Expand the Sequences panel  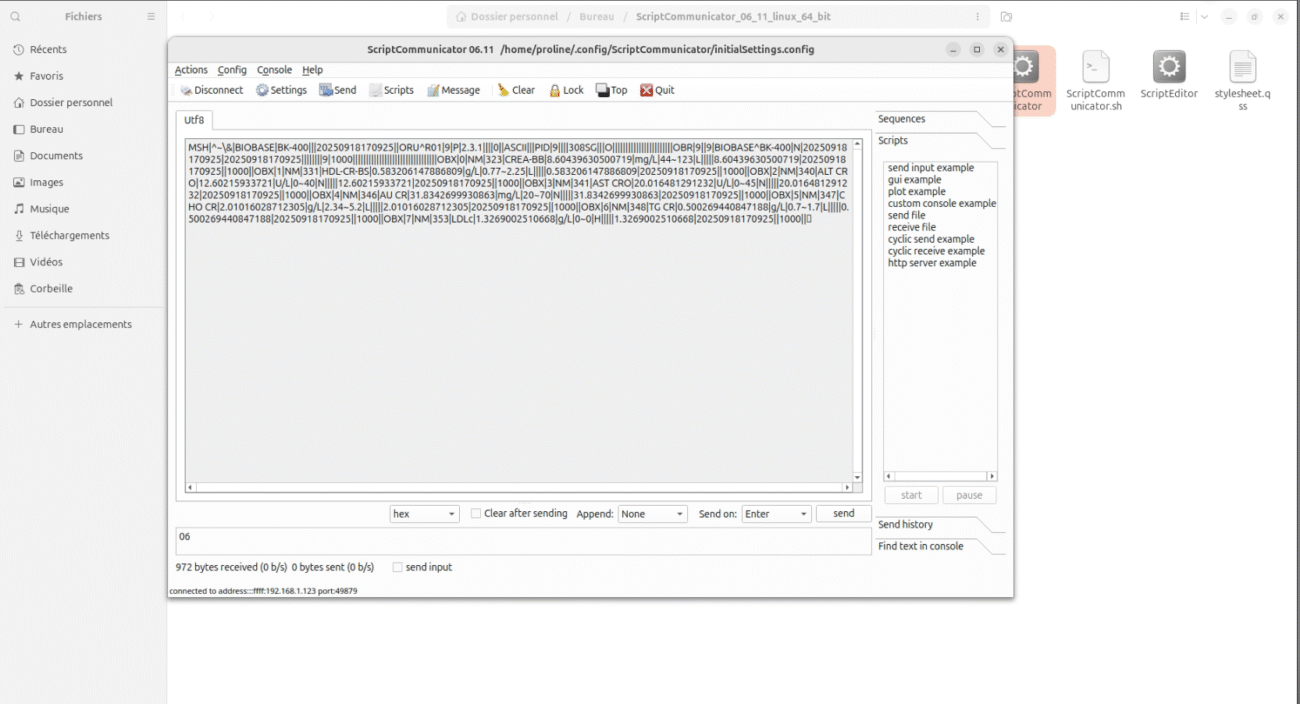pyautogui.click(x=938, y=119)
